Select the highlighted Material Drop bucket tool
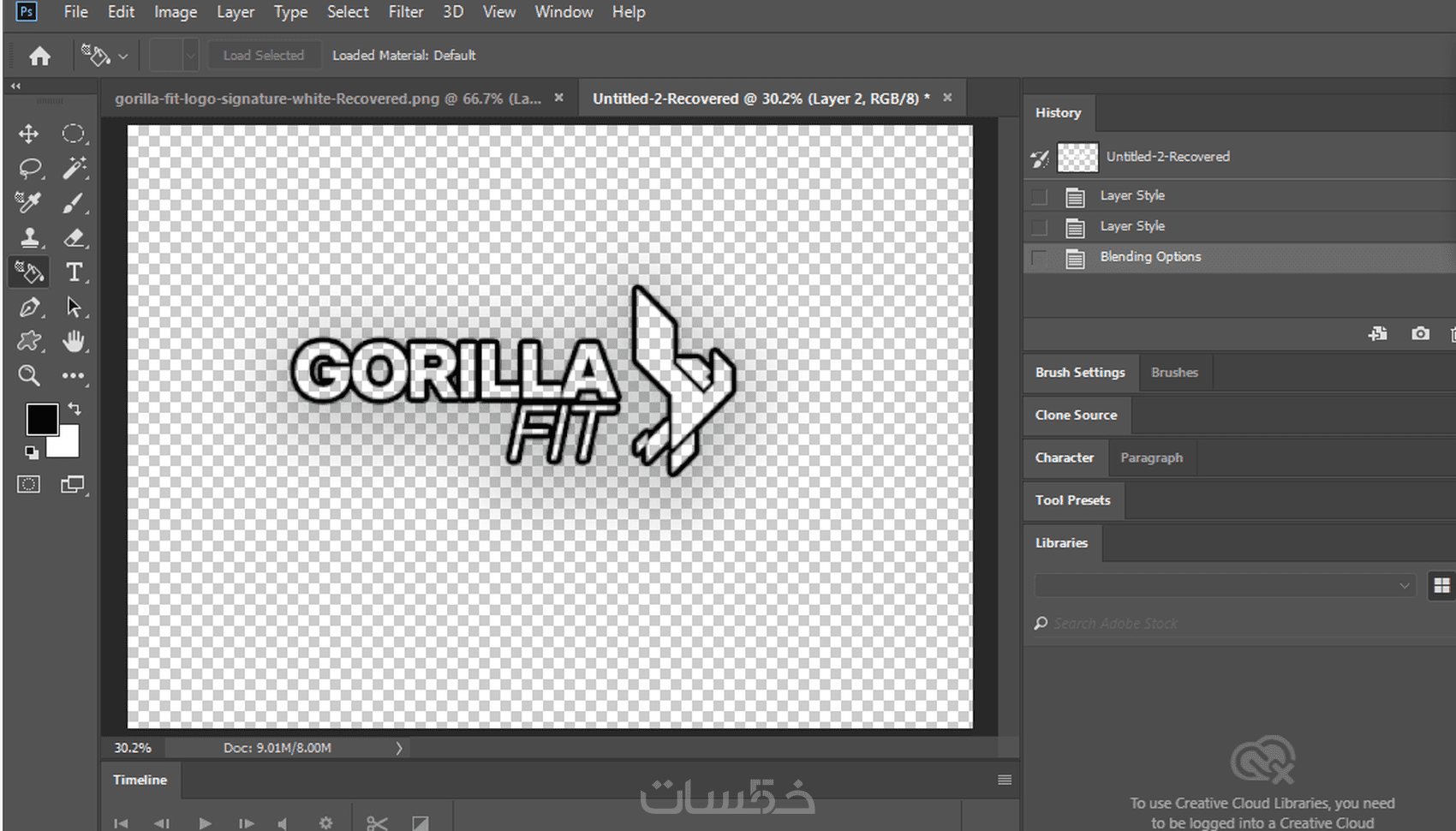1456x831 pixels. point(29,272)
